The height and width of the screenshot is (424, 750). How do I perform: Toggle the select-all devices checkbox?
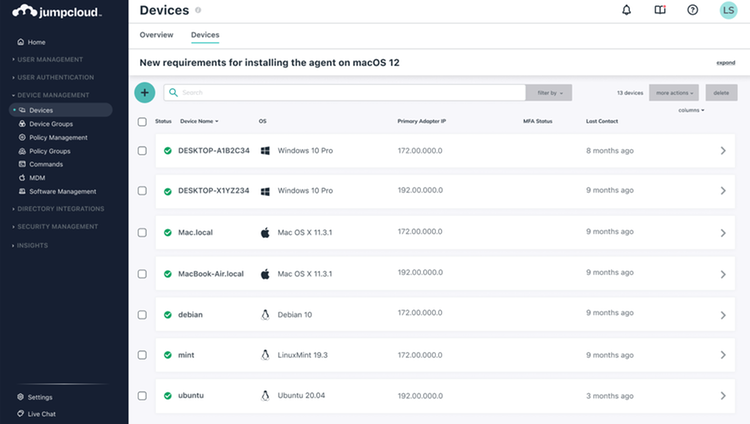tap(142, 122)
